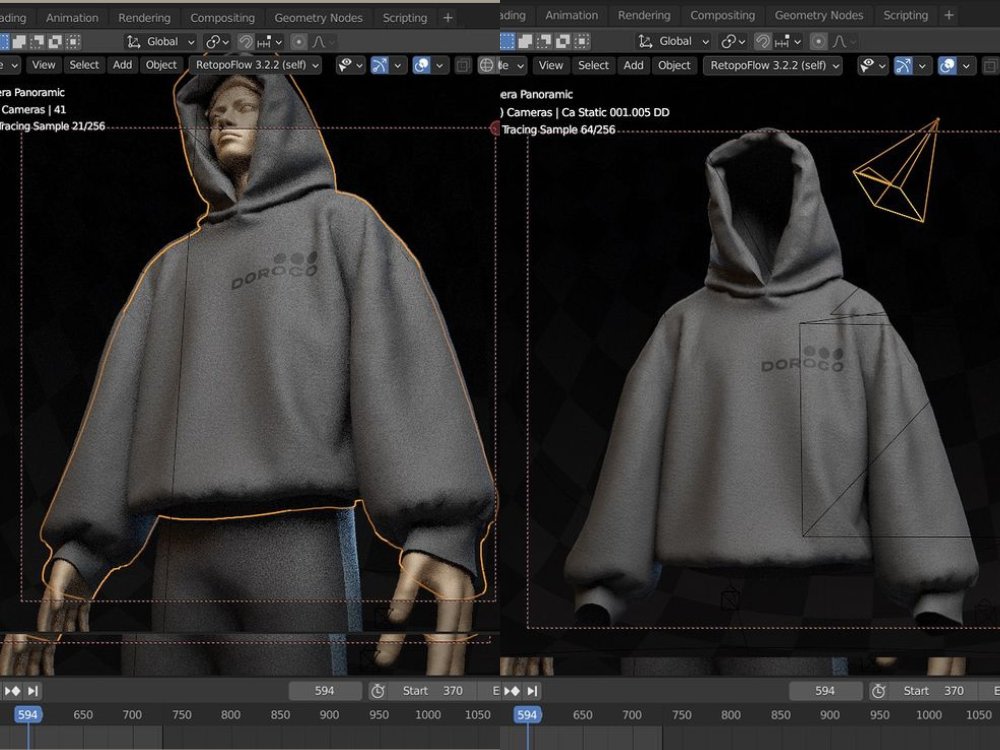Toggle viewport gizmos in left viewport
Viewport: 1000px width, 750px height.
[x=379, y=65]
